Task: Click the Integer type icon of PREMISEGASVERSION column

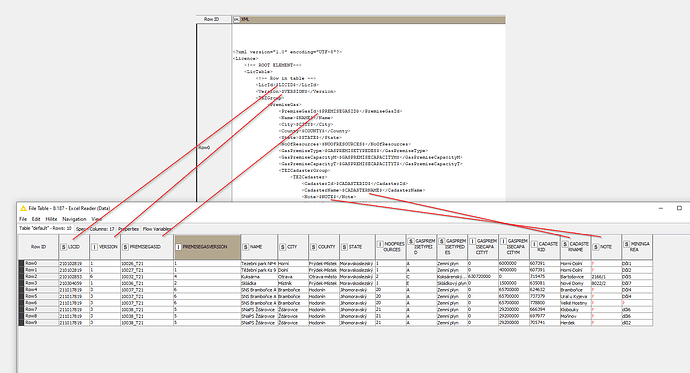Action: pyautogui.click(x=178, y=247)
